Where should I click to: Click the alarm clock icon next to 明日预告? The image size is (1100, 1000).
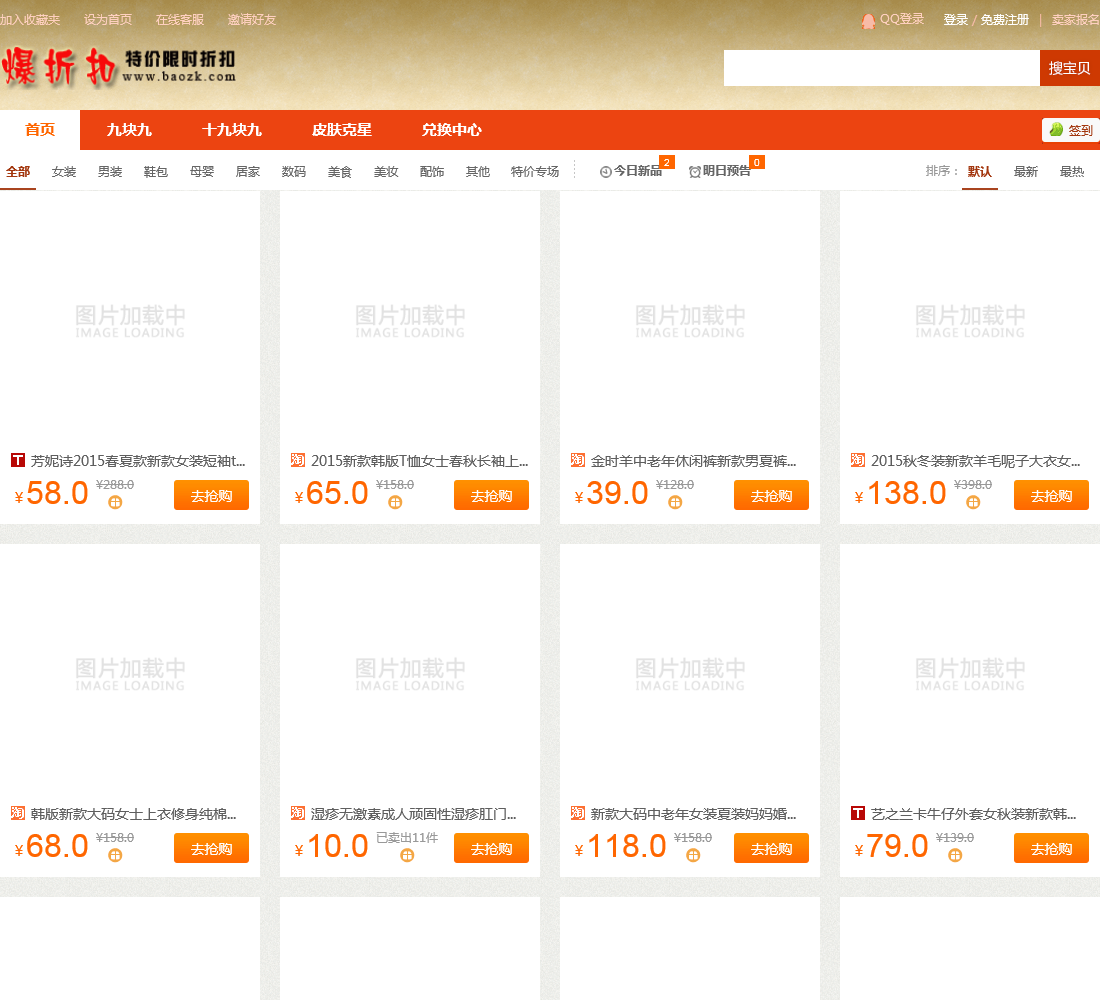click(x=695, y=172)
